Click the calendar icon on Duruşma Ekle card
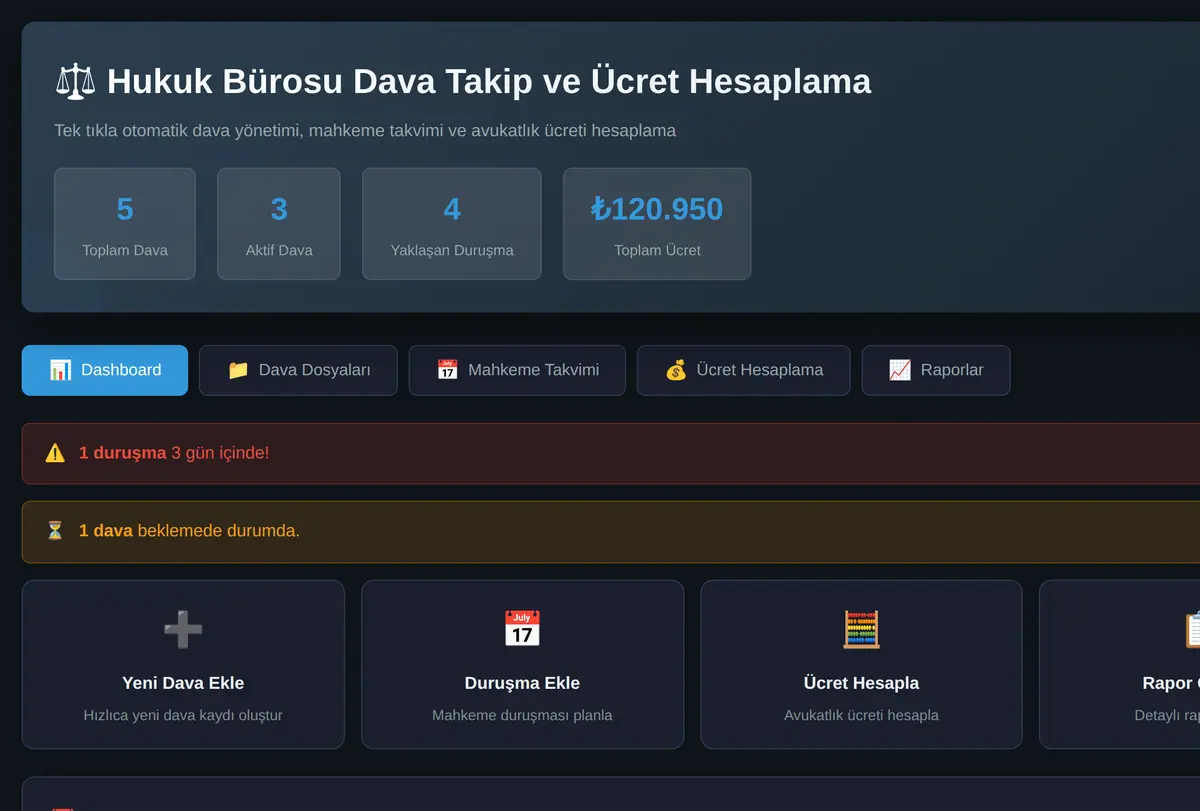Image resolution: width=1200 pixels, height=811 pixels. click(522, 629)
